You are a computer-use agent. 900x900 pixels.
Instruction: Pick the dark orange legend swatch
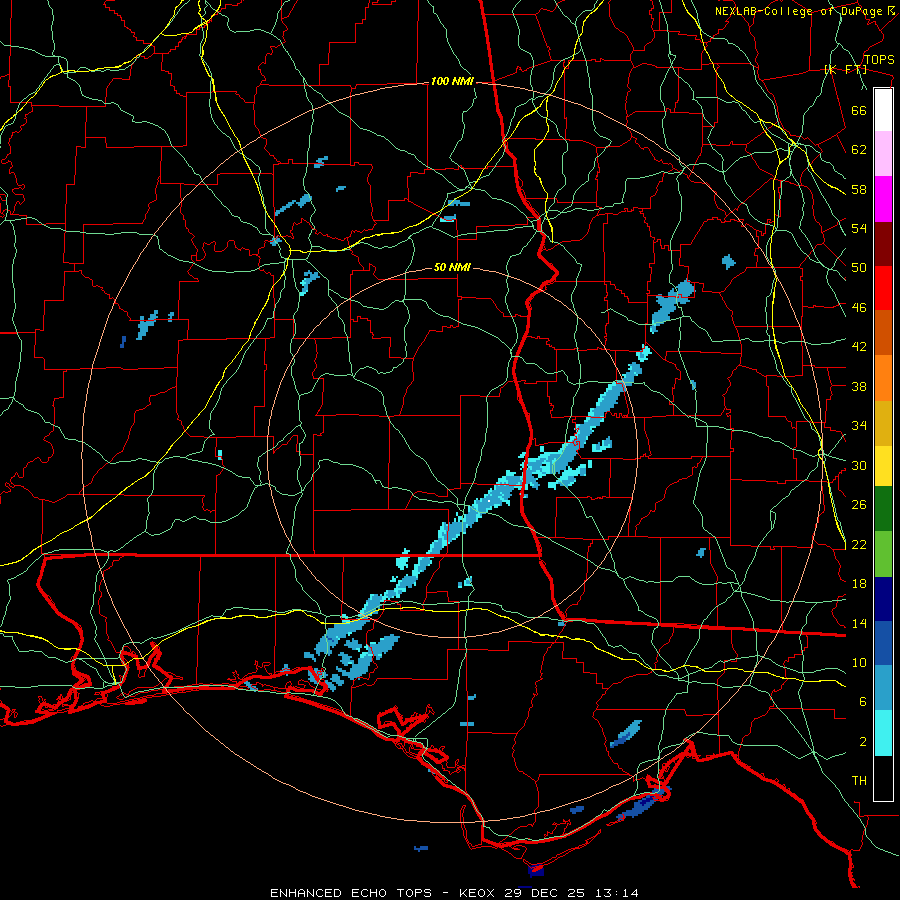coord(883,332)
